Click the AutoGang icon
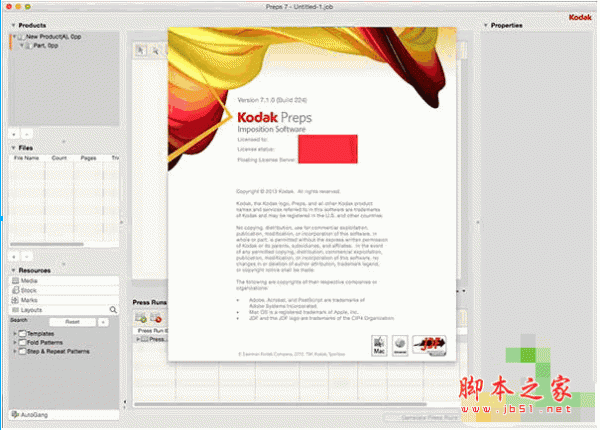The height and width of the screenshot is (430, 600). click(15, 414)
